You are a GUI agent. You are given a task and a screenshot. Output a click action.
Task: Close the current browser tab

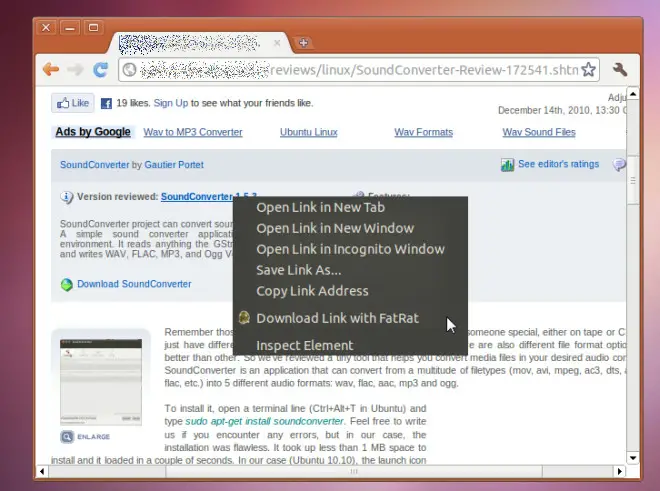pos(277,43)
